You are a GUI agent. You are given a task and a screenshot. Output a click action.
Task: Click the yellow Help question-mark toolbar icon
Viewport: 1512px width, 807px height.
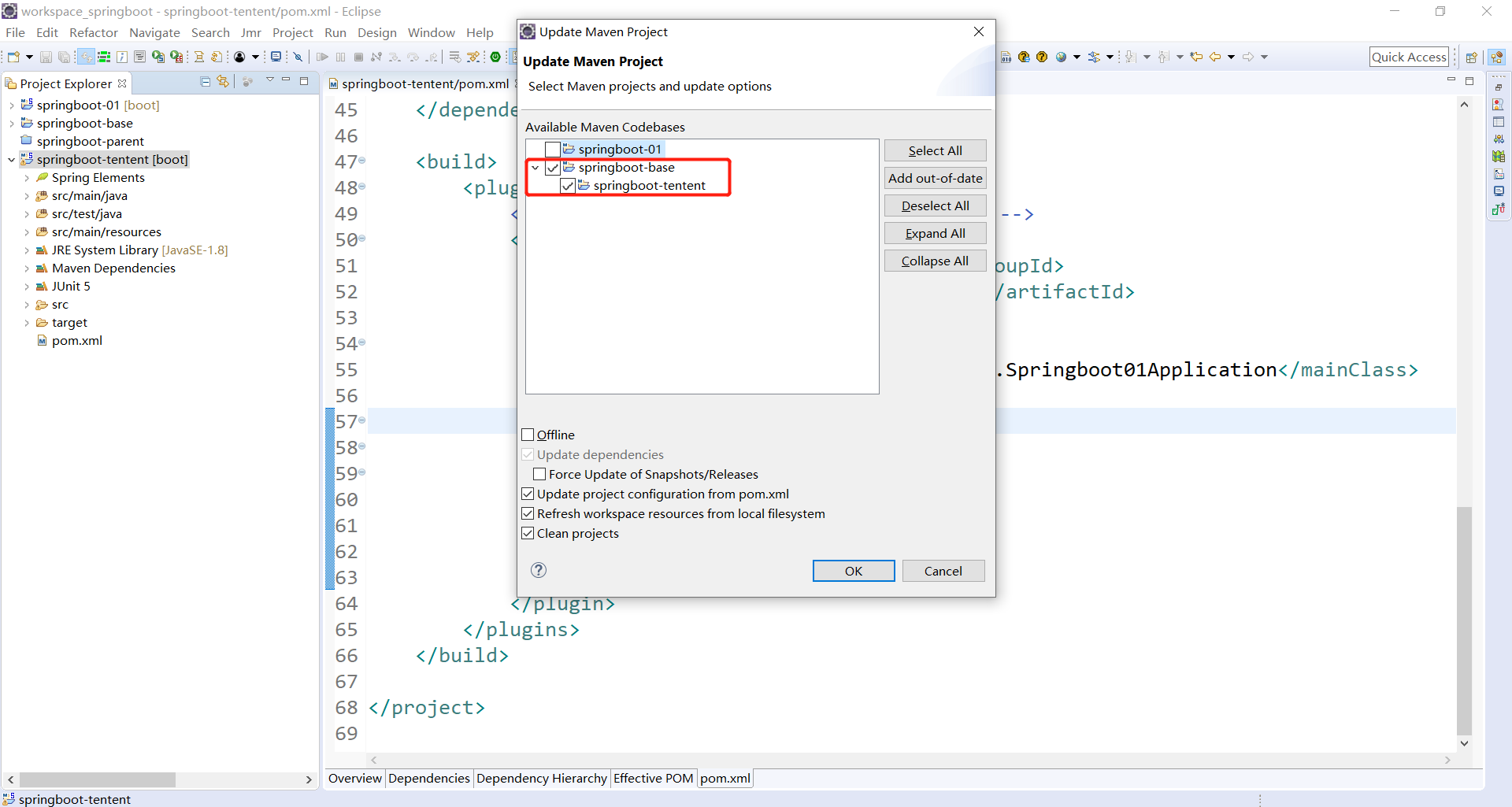(x=1042, y=57)
